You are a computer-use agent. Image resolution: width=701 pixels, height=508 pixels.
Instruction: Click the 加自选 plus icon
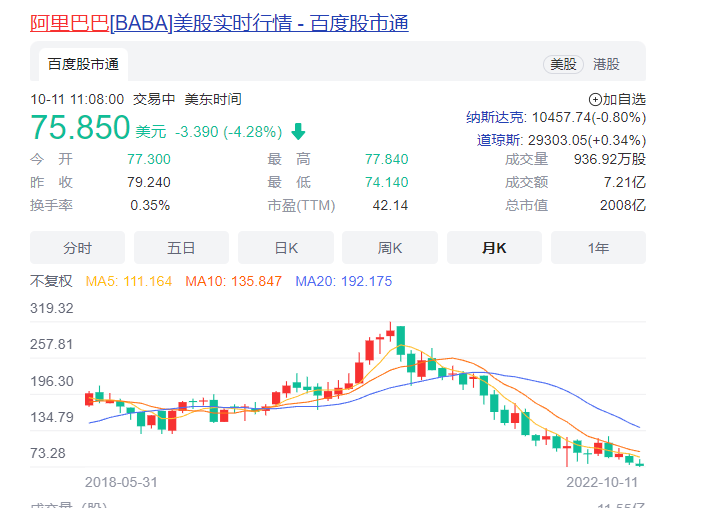point(595,99)
